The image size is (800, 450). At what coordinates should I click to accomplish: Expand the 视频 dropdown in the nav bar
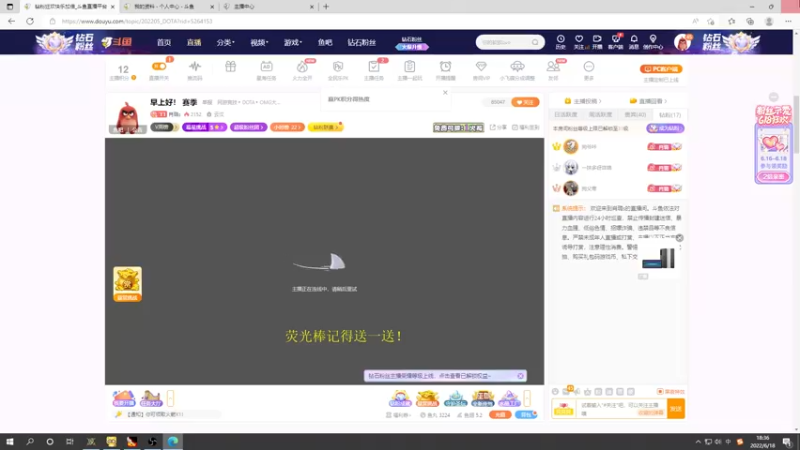click(x=259, y=42)
